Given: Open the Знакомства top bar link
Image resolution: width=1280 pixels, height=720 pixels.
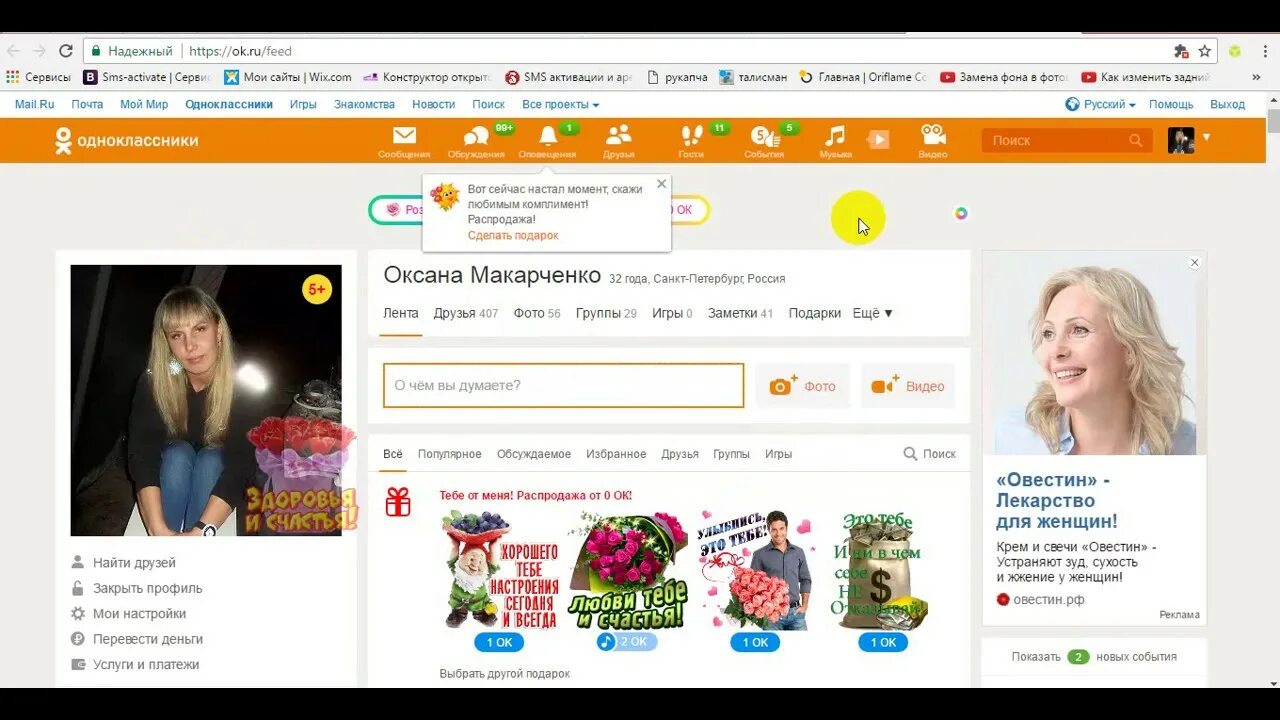Looking at the screenshot, I should tap(364, 104).
